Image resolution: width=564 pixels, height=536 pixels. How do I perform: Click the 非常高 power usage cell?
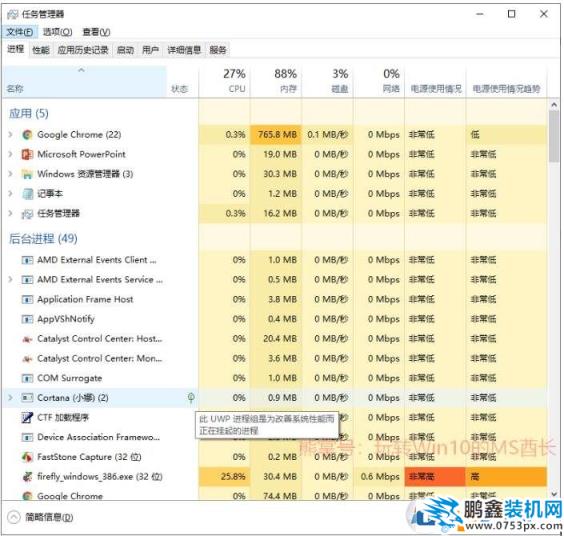pyautogui.click(x=435, y=477)
